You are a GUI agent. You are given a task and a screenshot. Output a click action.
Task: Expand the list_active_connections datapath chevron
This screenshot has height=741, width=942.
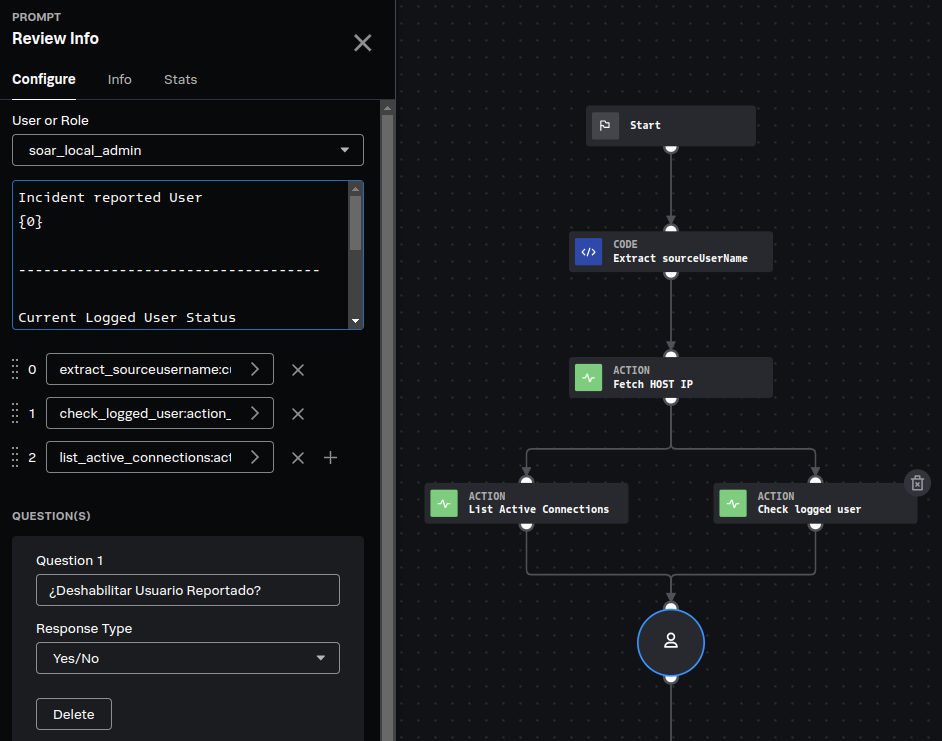point(255,457)
